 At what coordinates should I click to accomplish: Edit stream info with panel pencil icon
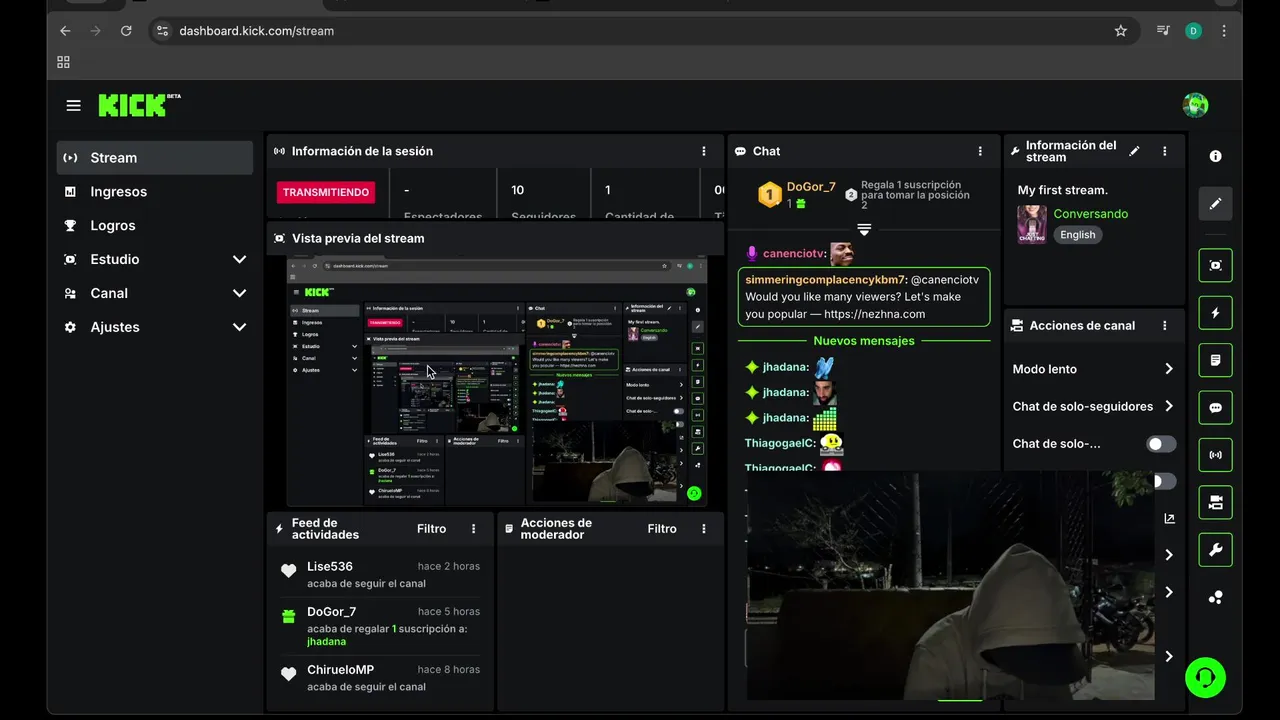[1134, 151]
